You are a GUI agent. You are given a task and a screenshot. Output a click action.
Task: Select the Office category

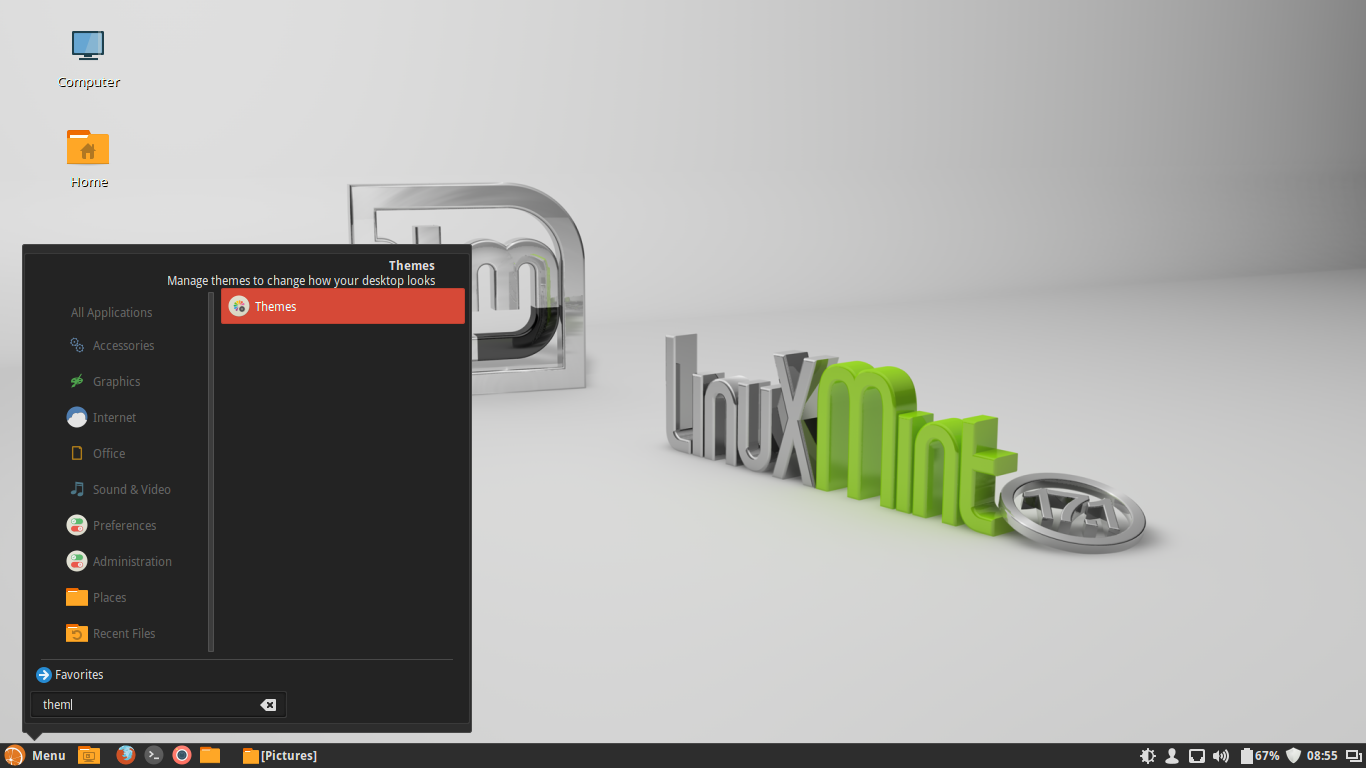pos(97,453)
